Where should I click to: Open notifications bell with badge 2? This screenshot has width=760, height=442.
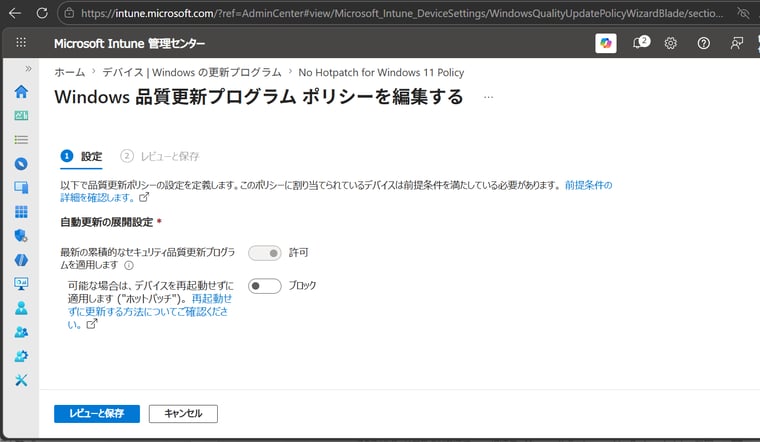pos(640,43)
